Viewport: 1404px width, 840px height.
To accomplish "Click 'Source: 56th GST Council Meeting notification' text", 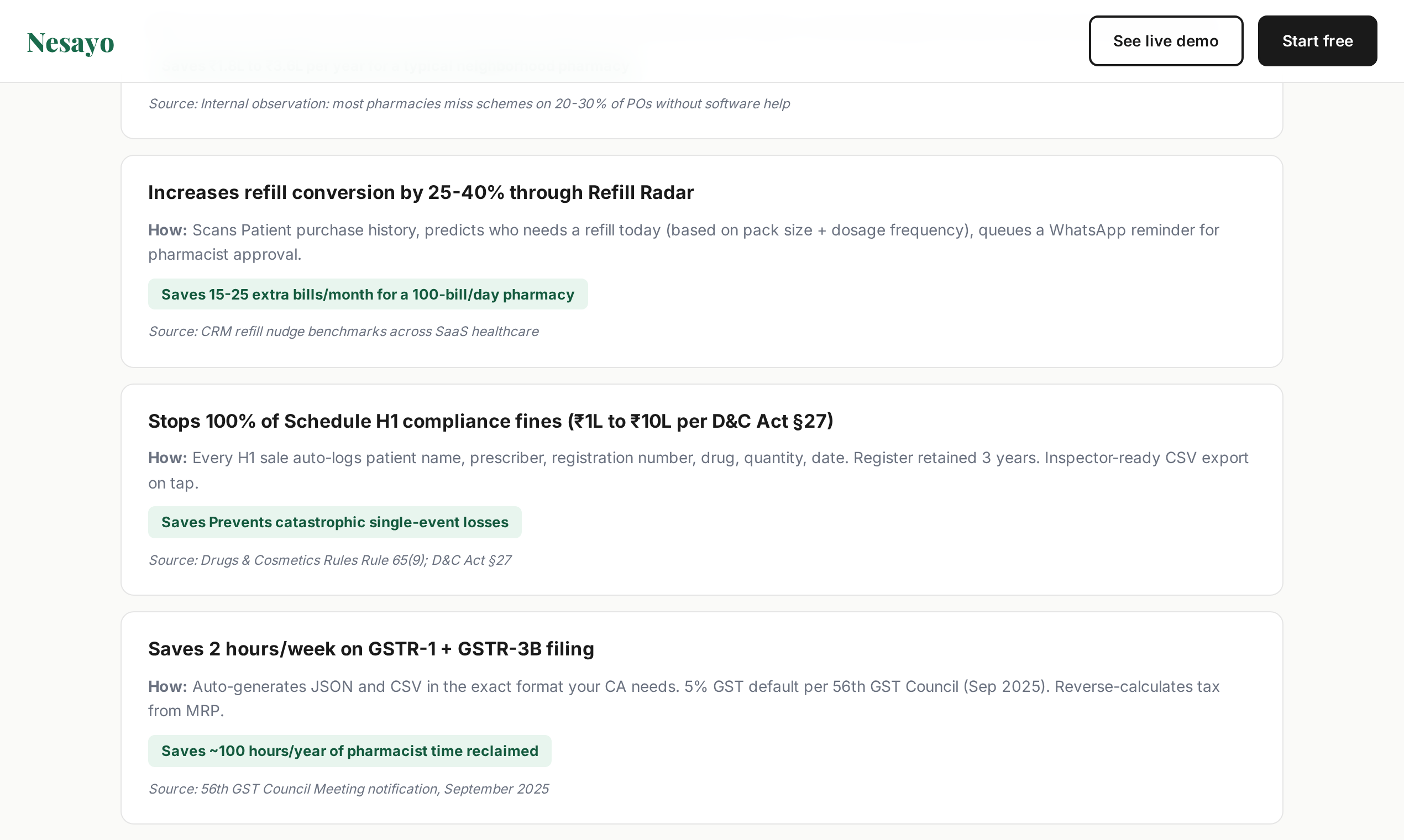I will pos(348,789).
